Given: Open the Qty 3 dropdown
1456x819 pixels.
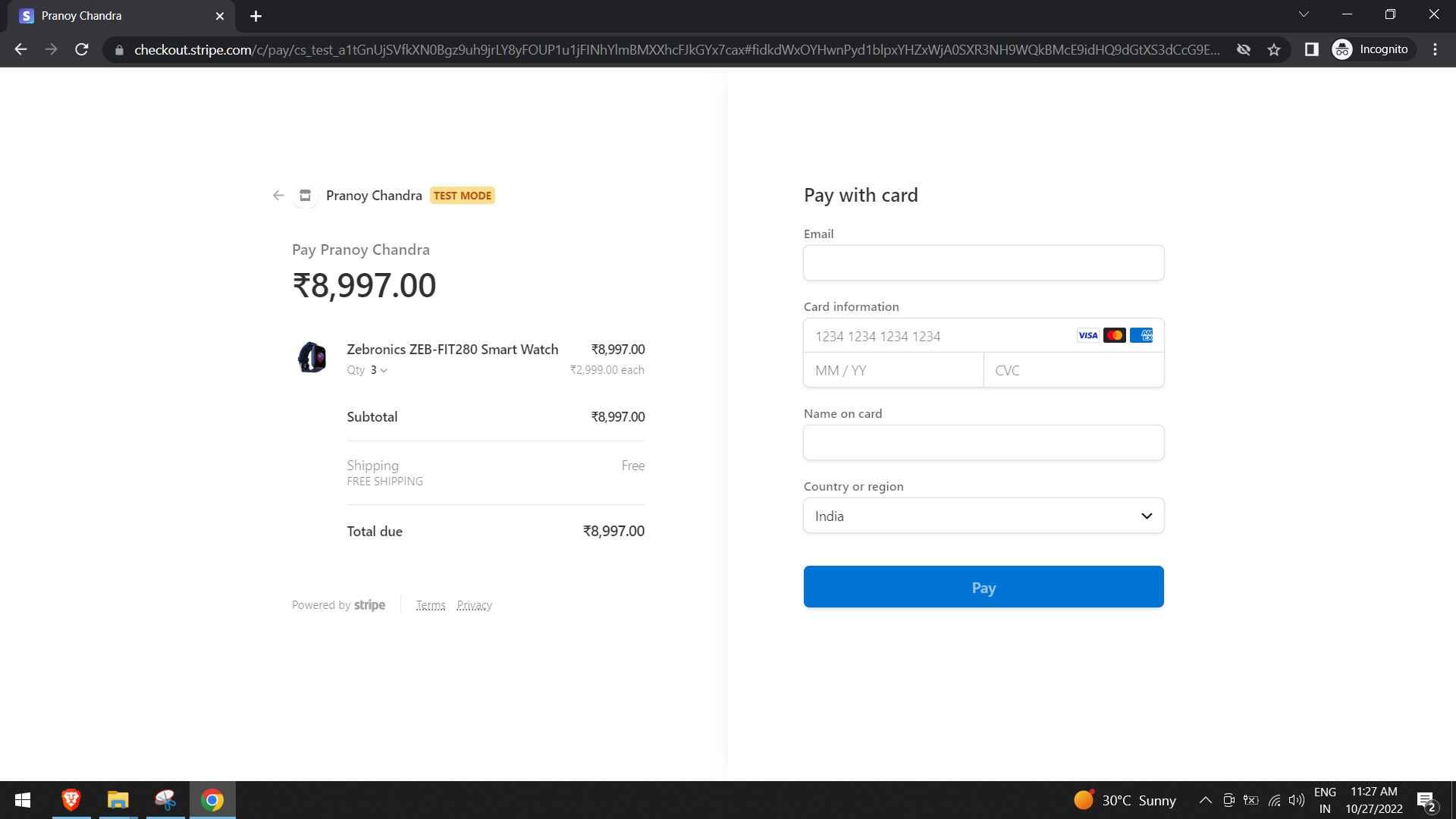Looking at the screenshot, I should (x=377, y=370).
